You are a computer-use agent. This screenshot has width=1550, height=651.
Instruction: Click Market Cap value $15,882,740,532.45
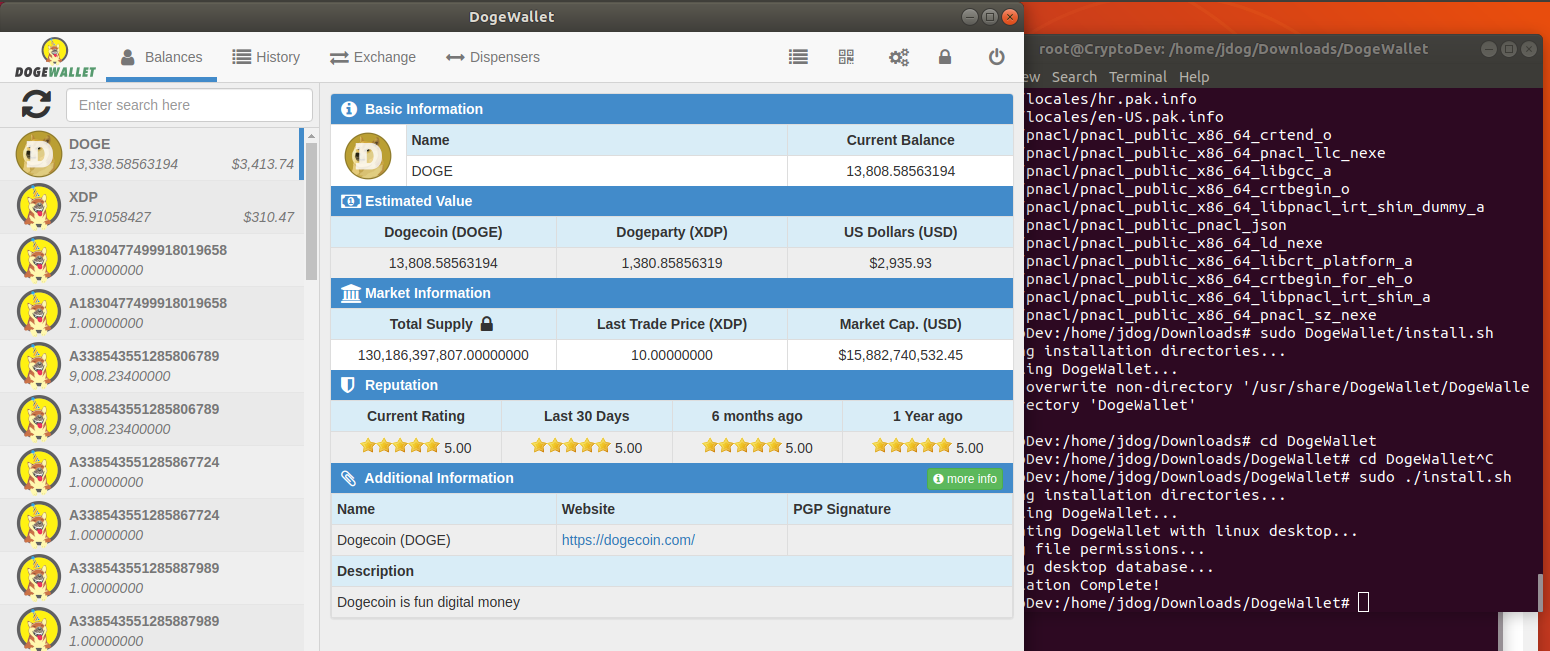[x=900, y=355]
